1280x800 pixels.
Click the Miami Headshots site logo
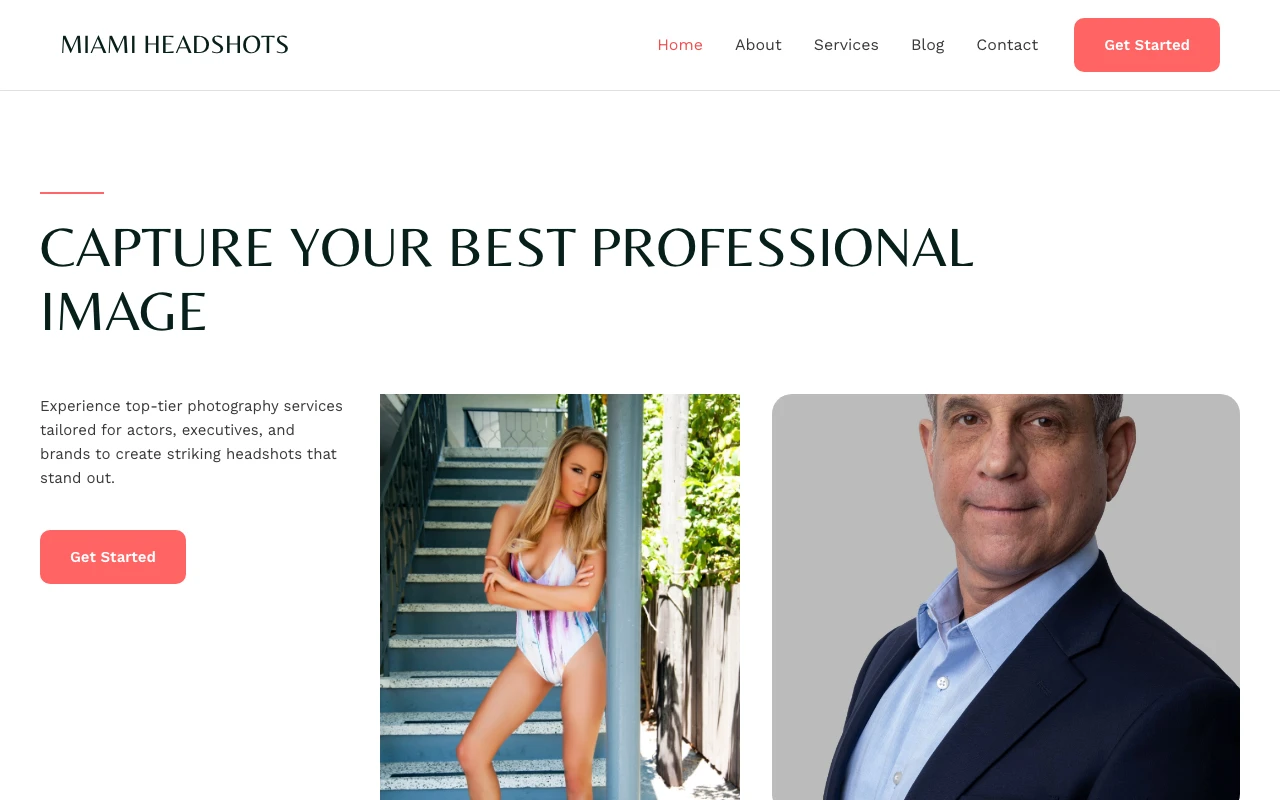click(x=175, y=45)
